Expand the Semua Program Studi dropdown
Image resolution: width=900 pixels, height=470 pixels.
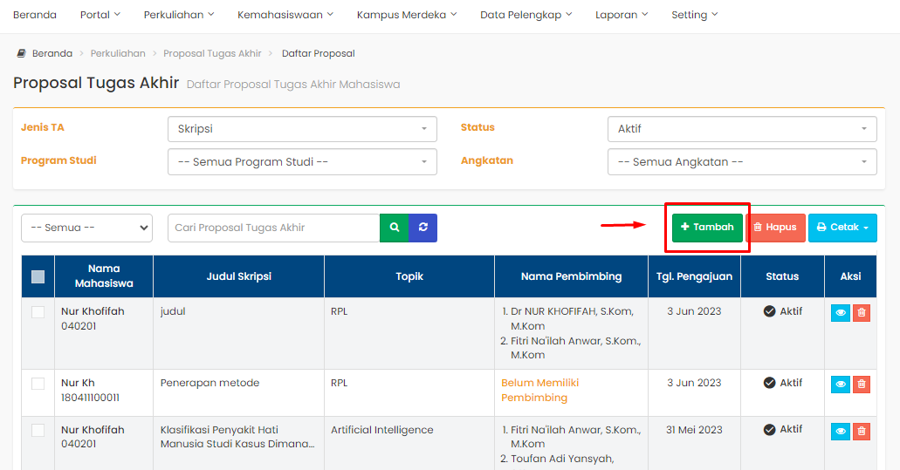click(x=302, y=162)
